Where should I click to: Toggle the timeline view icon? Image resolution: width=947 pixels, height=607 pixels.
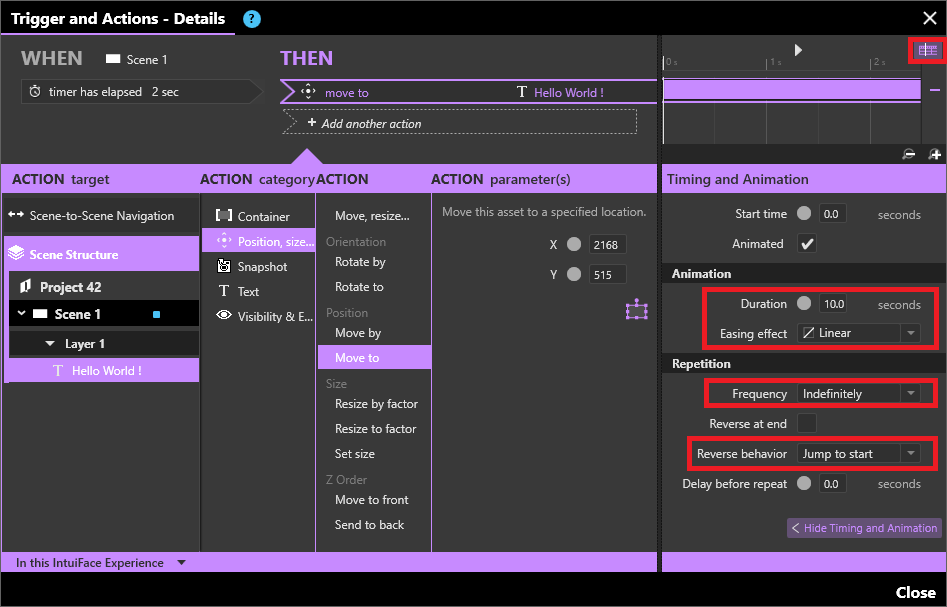tap(928, 50)
